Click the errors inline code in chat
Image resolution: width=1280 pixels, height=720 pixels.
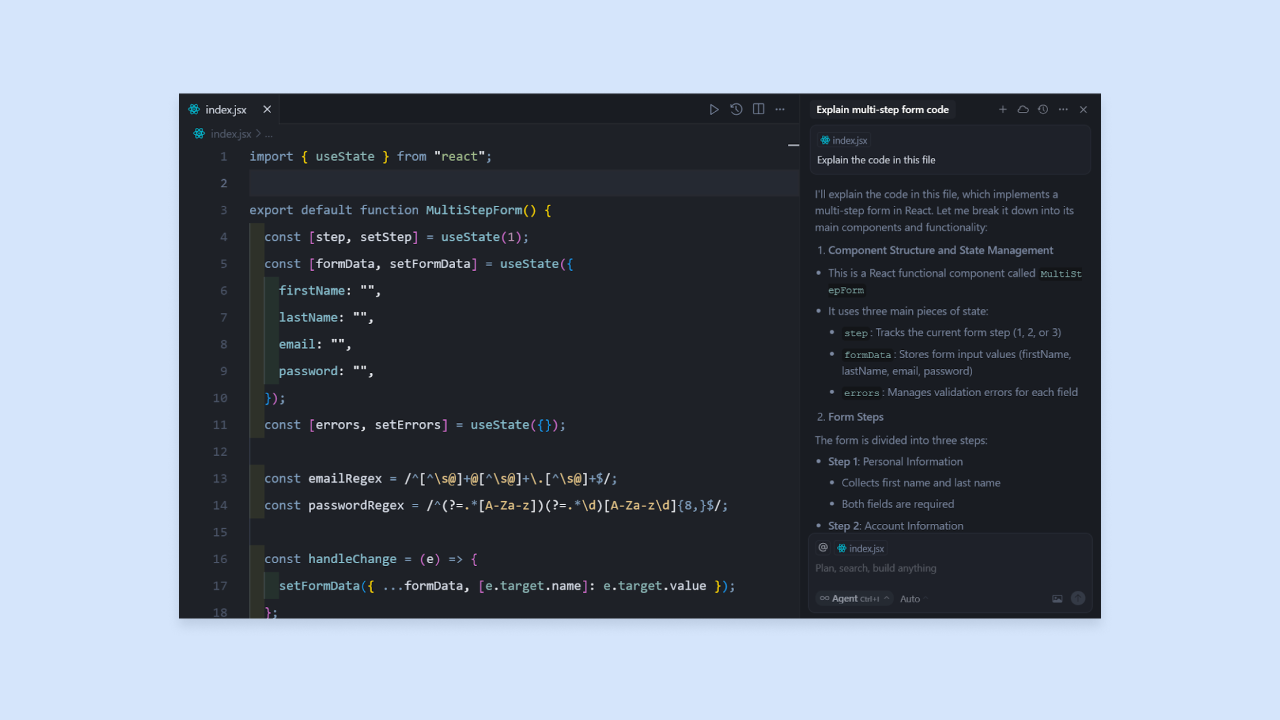(861, 393)
